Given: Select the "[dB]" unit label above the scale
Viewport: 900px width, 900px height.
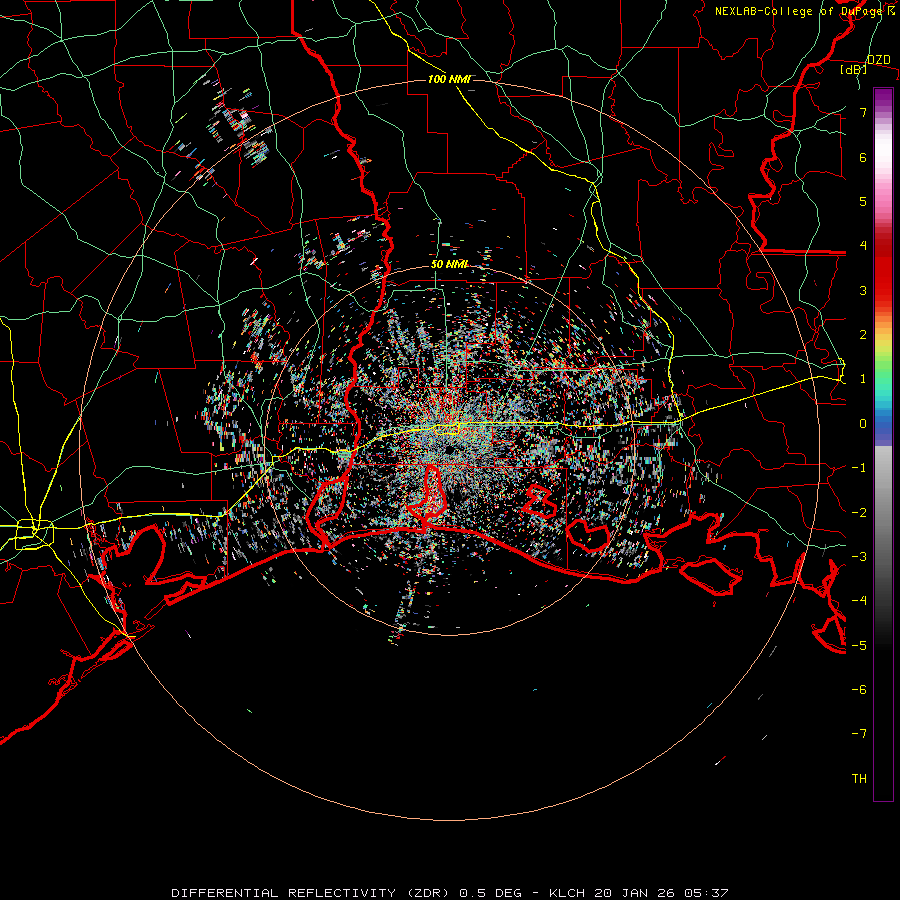Looking at the screenshot, I should tap(854, 70).
